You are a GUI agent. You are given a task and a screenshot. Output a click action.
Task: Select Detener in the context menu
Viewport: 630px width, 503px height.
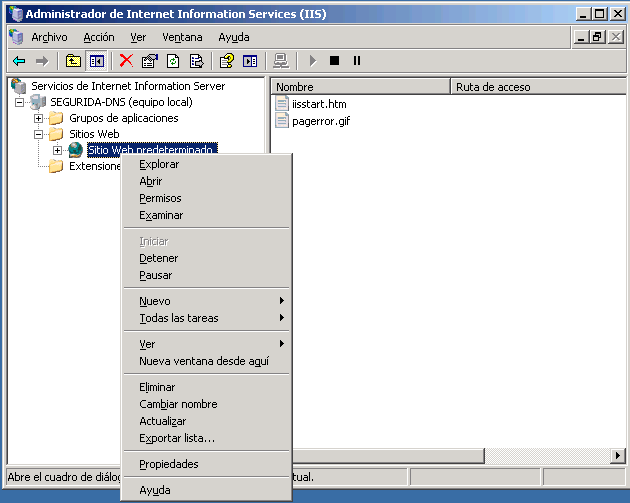coord(159,258)
